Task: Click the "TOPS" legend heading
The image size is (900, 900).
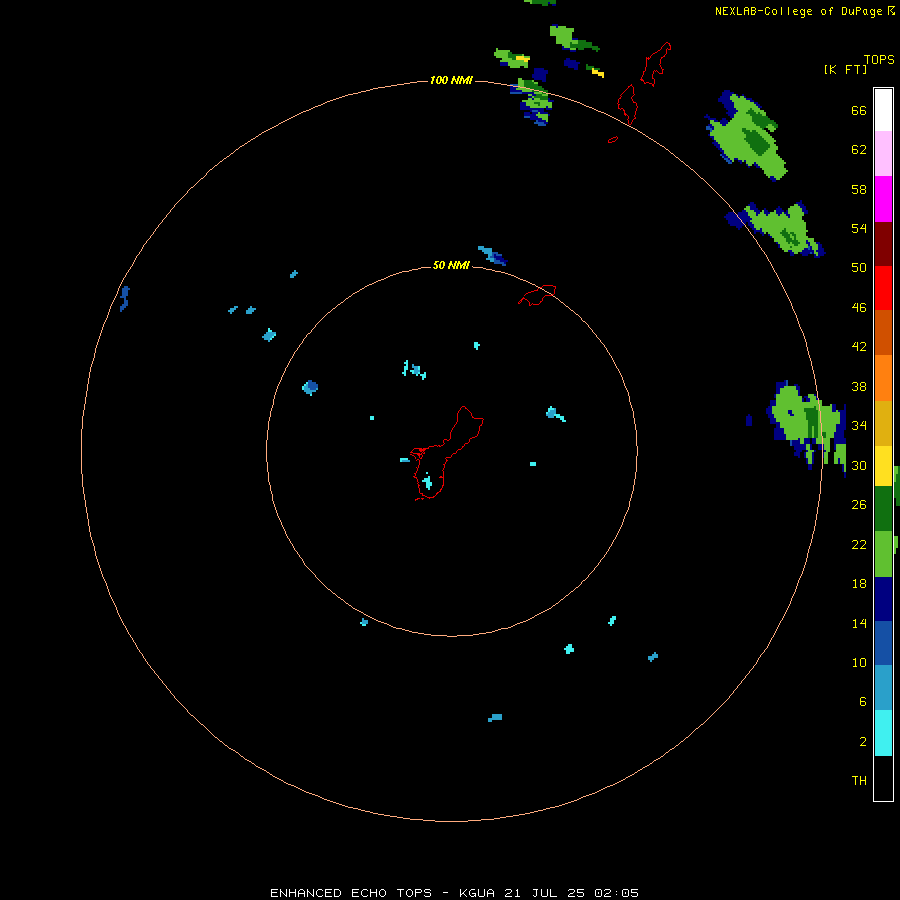Action: tap(879, 59)
